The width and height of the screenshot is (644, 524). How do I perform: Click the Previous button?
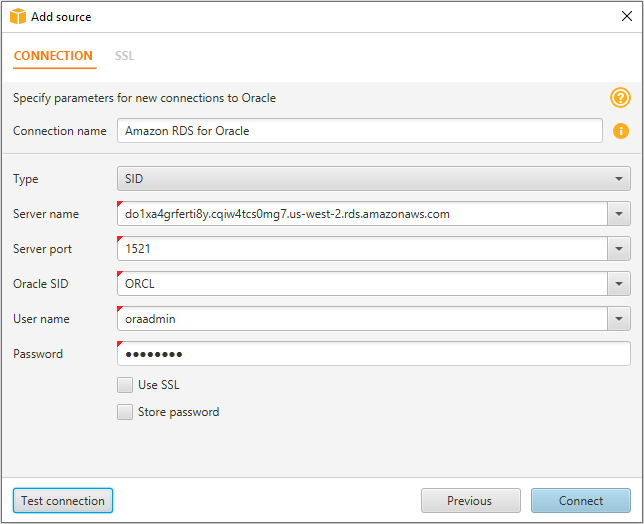tap(470, 501)
